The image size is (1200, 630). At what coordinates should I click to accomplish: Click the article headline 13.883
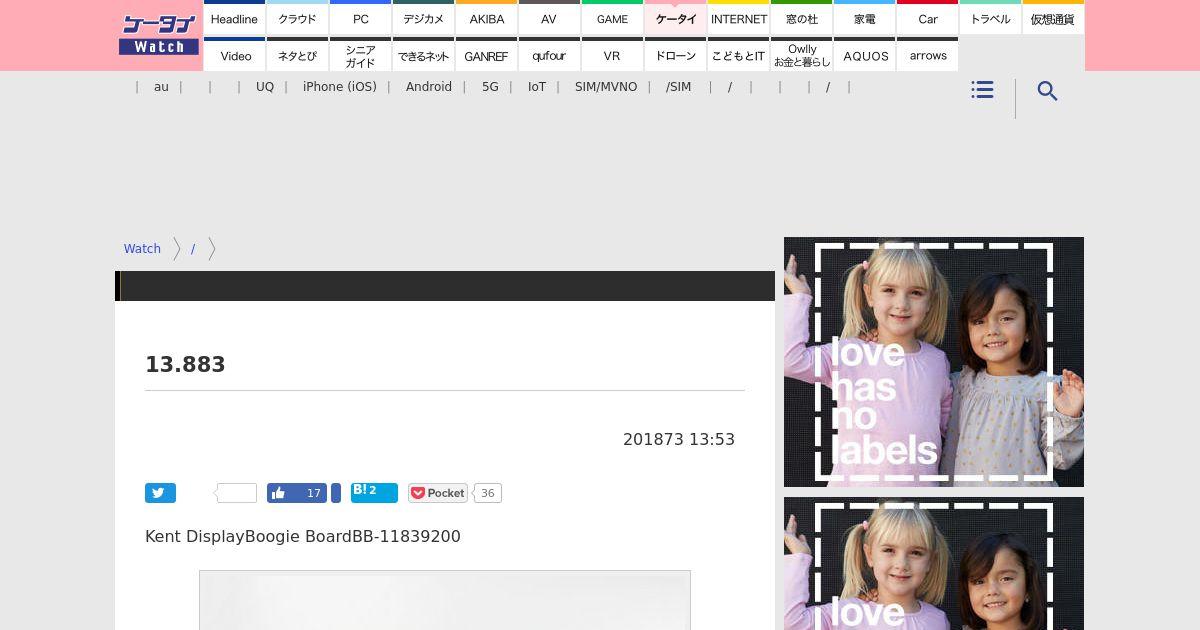(185, 365)
